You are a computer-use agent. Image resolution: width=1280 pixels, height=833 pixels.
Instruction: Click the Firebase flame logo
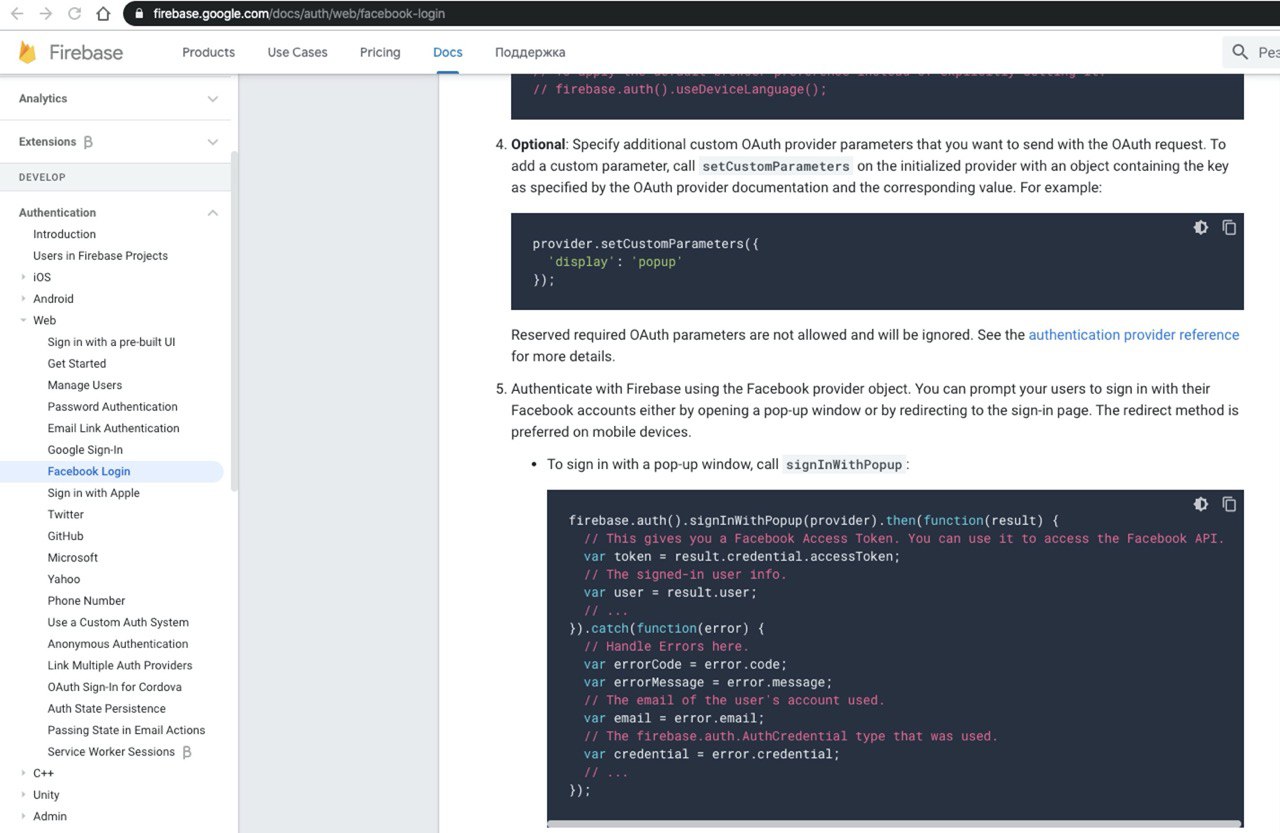pyautogui.click(x=27, y=52)
